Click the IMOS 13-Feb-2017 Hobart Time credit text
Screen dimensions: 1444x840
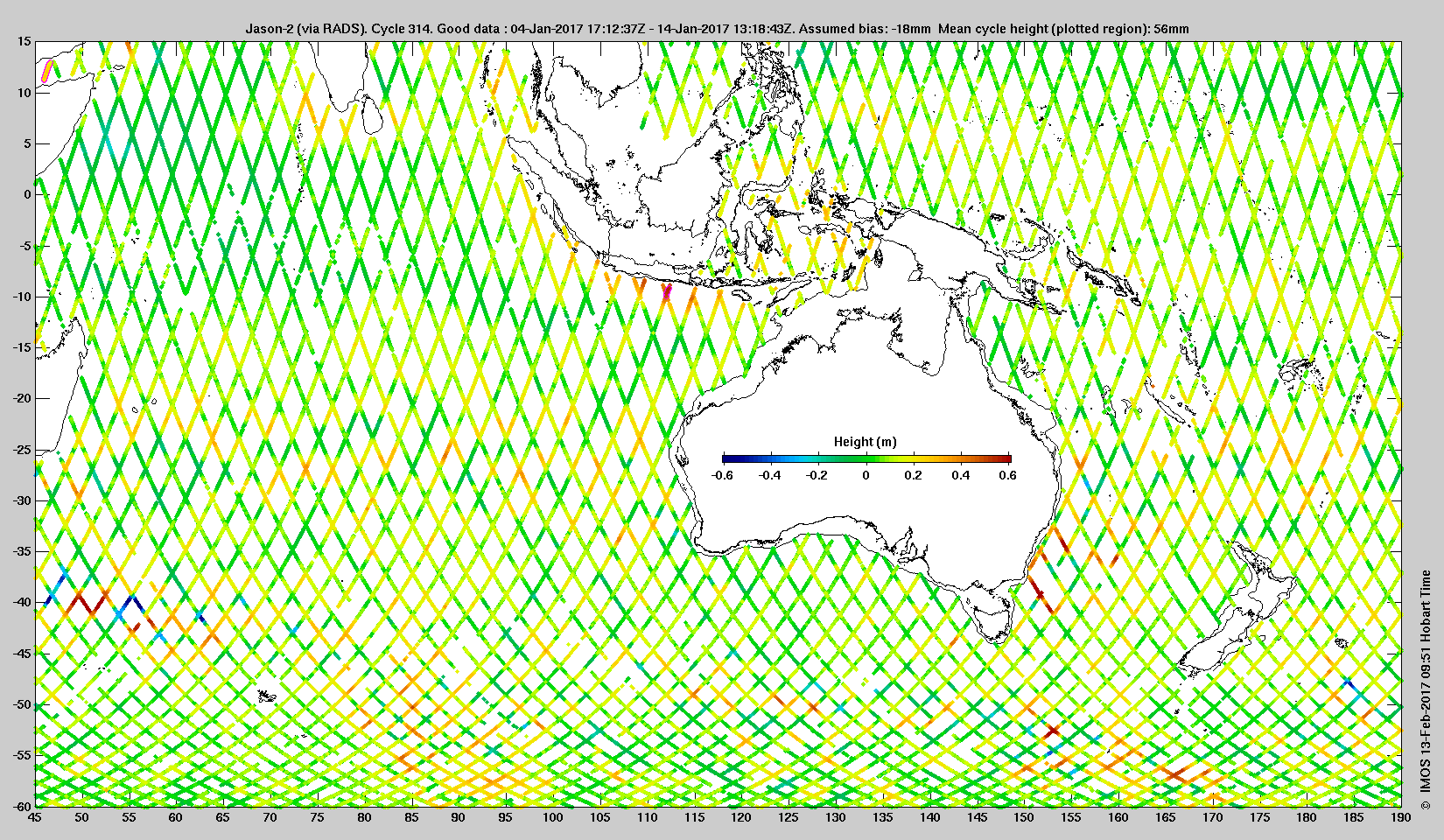point(1426,689)
